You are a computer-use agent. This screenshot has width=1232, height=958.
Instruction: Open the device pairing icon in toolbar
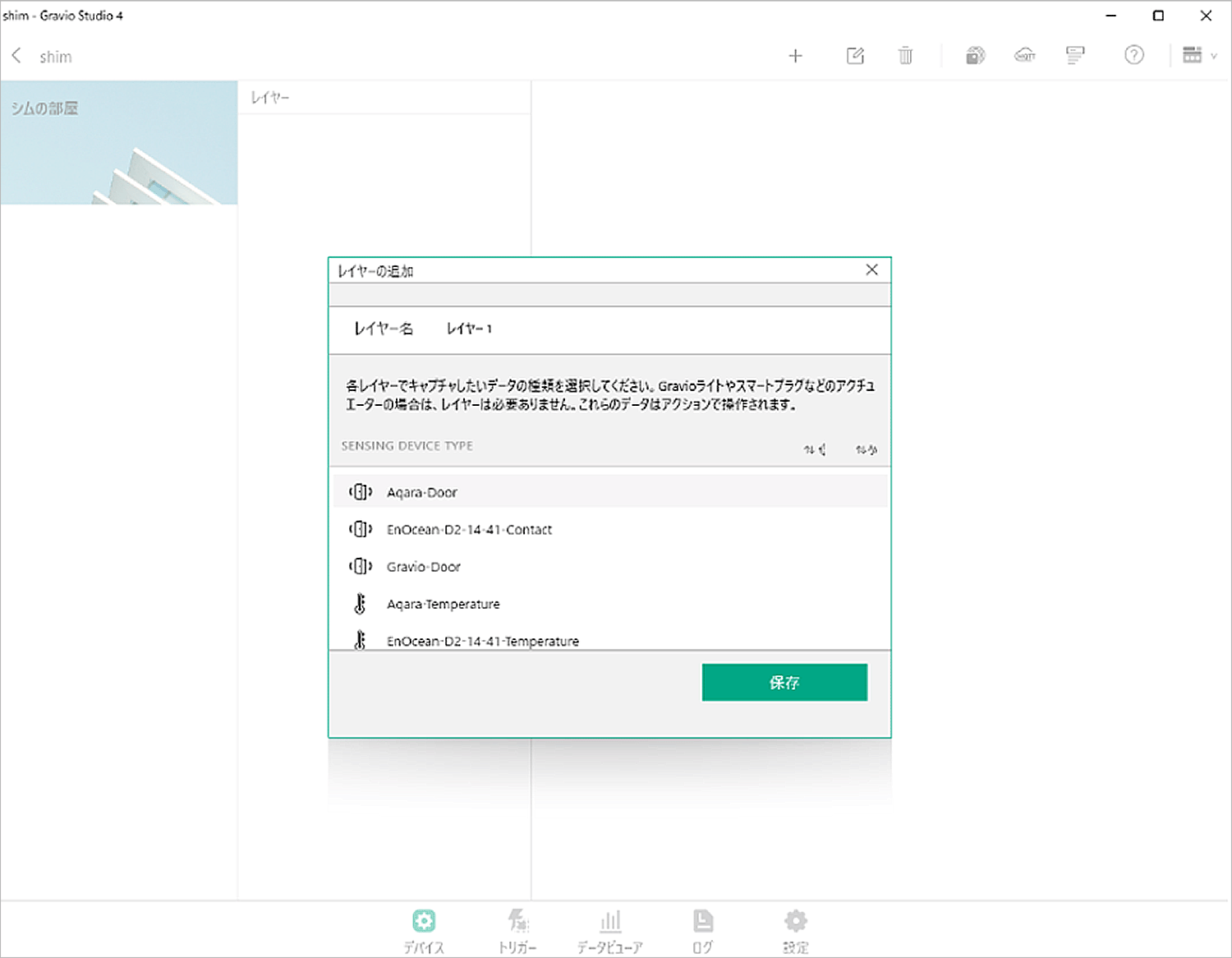975,56
